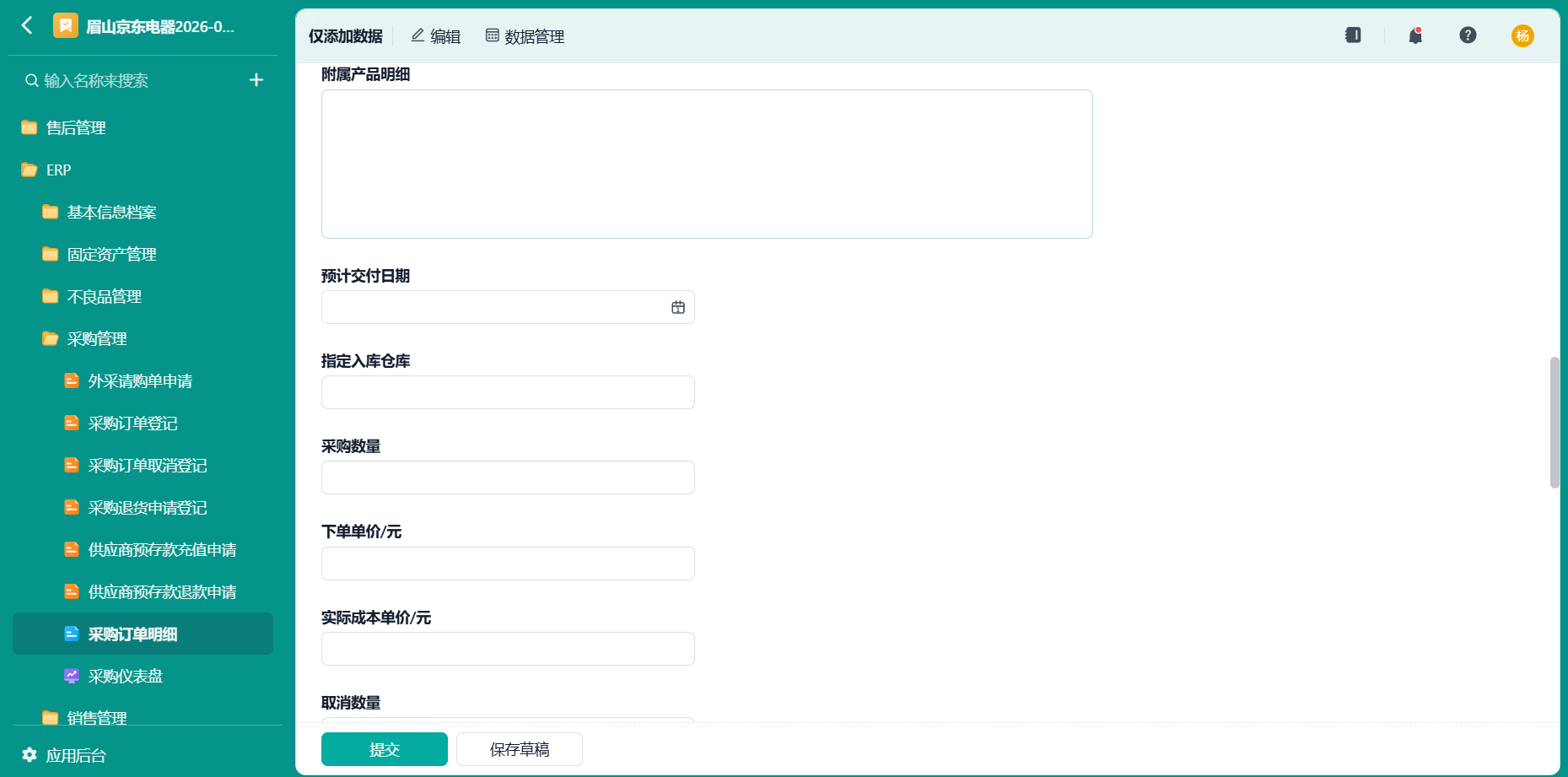
Task: Click the 采购订单明细 blue form icon
Action: (72, 634)
